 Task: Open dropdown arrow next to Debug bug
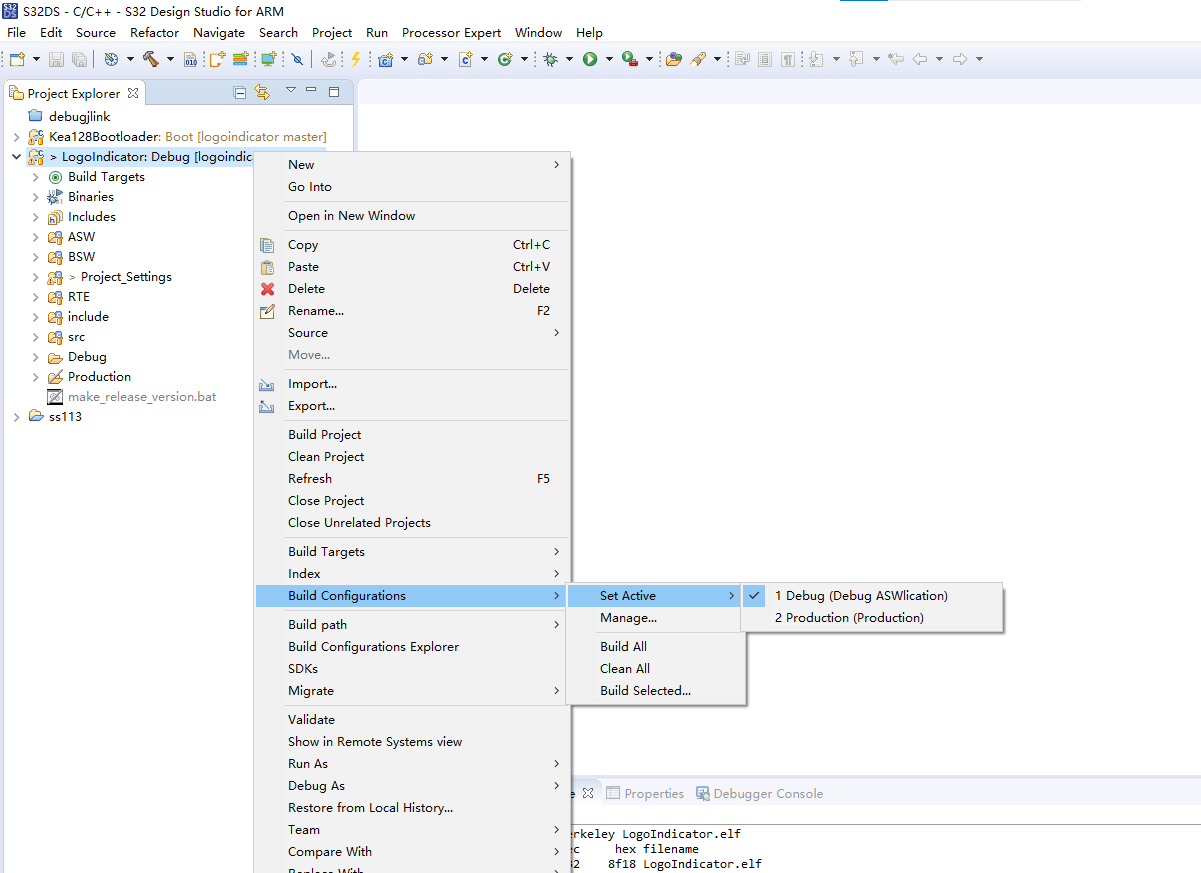coord(569,59)
